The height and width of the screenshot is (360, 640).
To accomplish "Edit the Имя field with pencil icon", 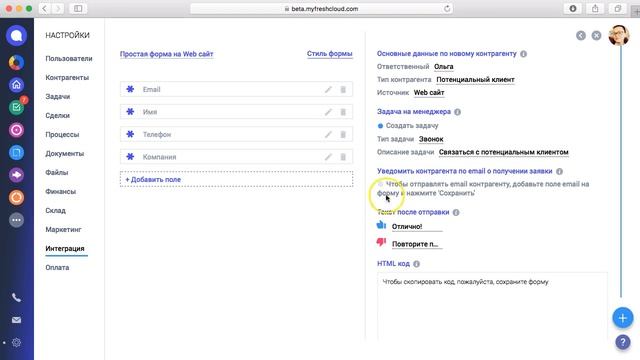I will coord(328,112).
